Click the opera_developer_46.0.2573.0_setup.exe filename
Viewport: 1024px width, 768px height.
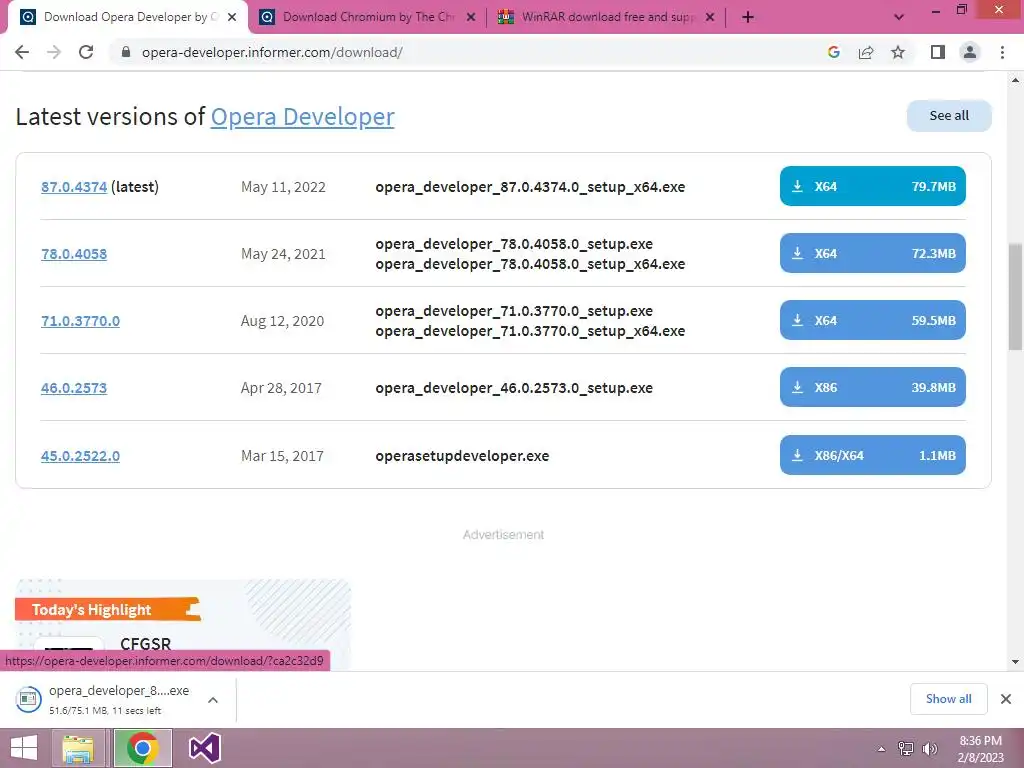click(514, 388)
